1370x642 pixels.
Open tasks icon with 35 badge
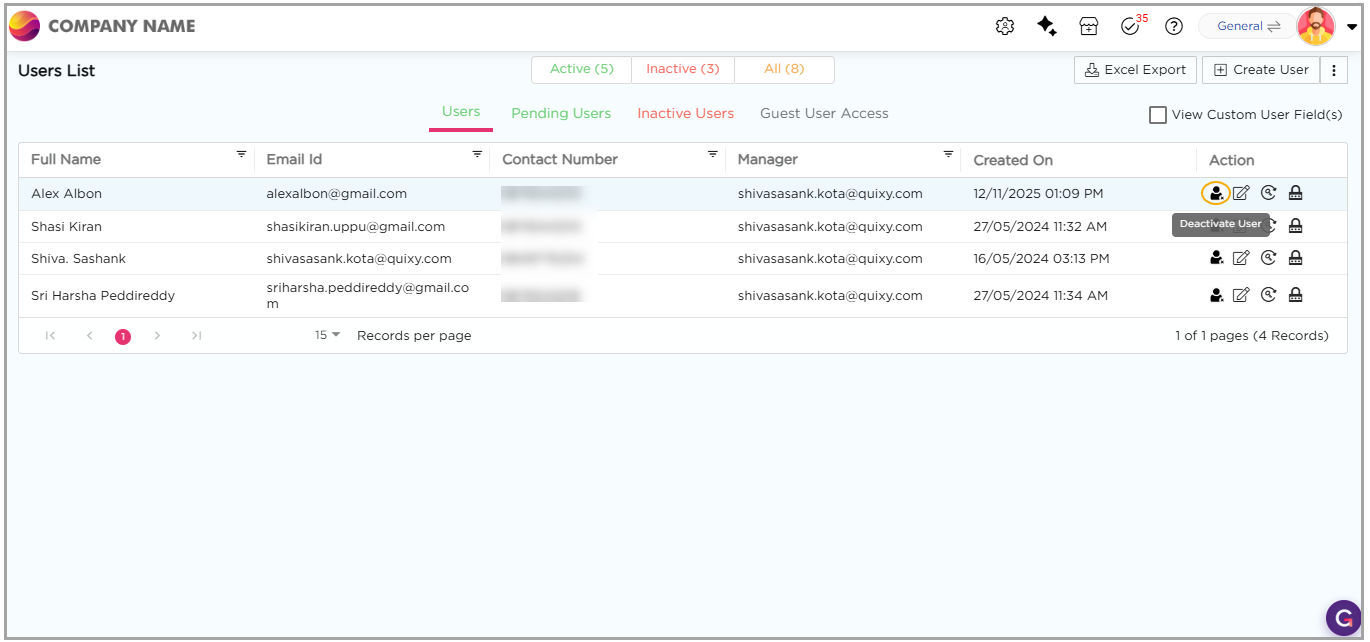[1131, 27]
